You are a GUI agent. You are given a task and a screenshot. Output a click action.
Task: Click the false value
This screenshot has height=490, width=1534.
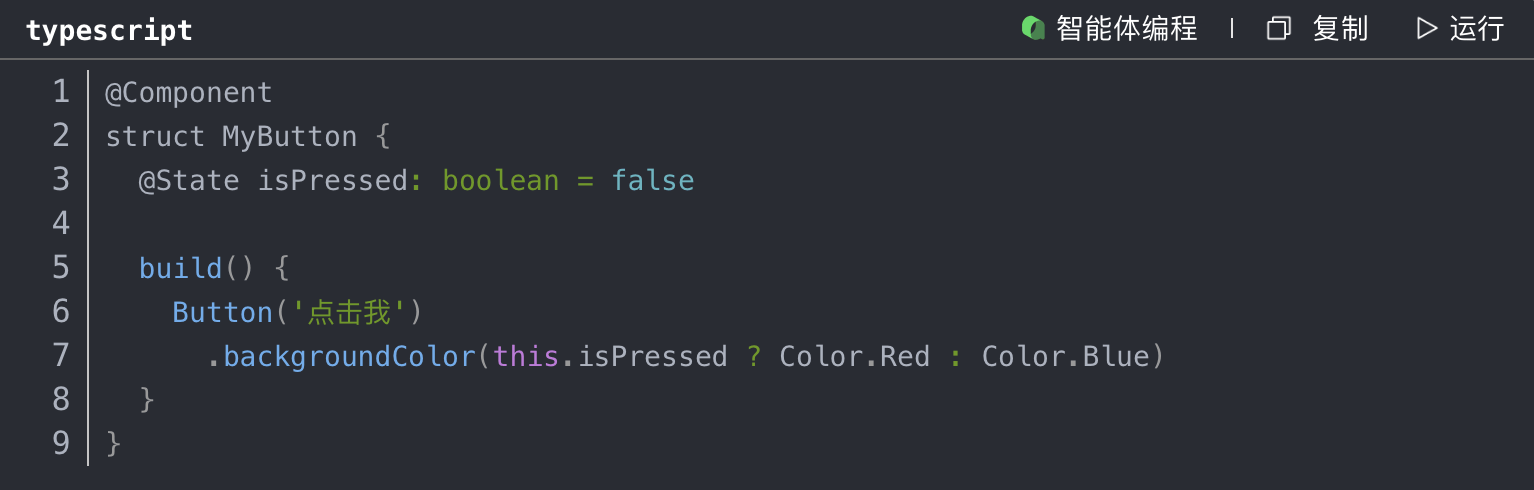click(653, 181)
